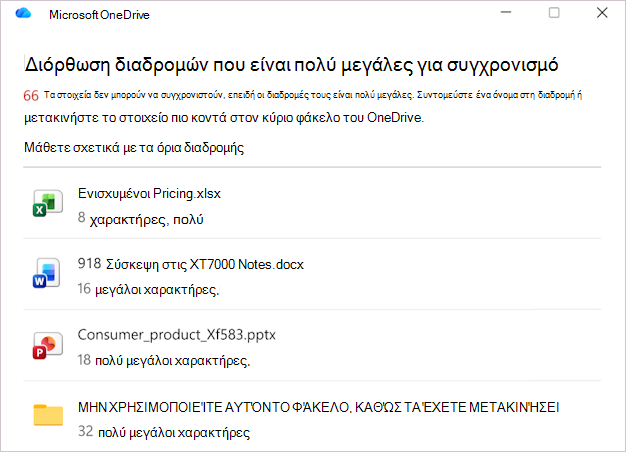Click the yellow folder icon in last row
Screen dimensions: 626x452
click(x=48, y=415)
